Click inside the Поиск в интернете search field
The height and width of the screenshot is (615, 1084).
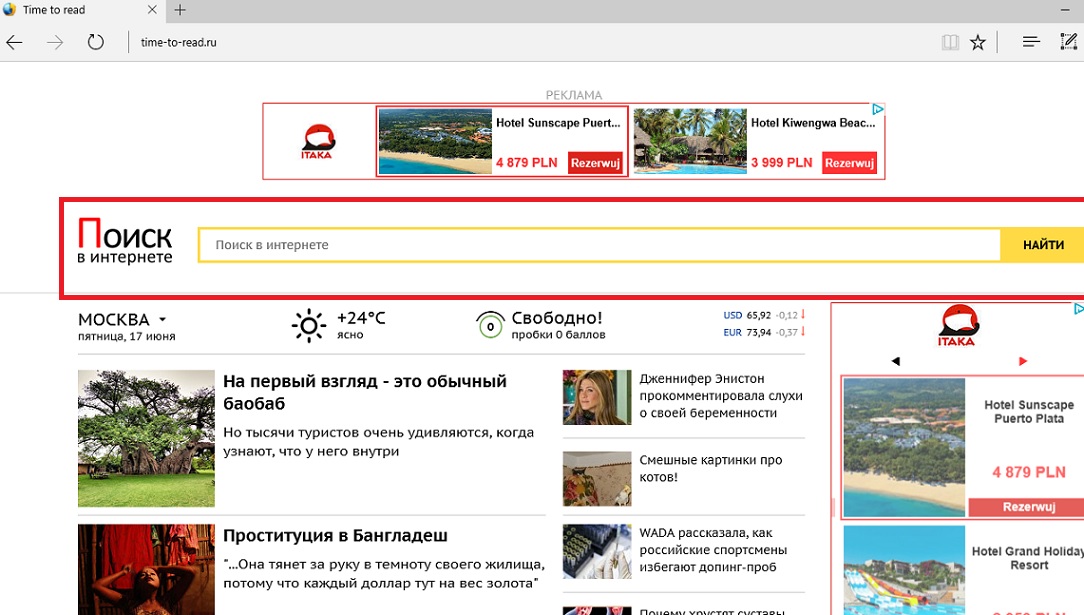tap(600, 244)
